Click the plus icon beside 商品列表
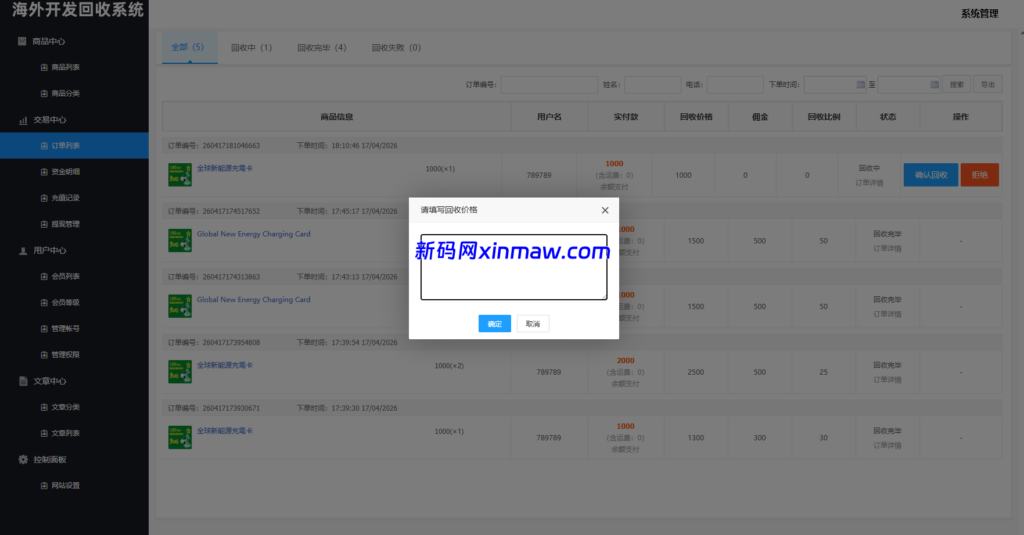This screenshot has height=535, width=1024. [44, 67]
